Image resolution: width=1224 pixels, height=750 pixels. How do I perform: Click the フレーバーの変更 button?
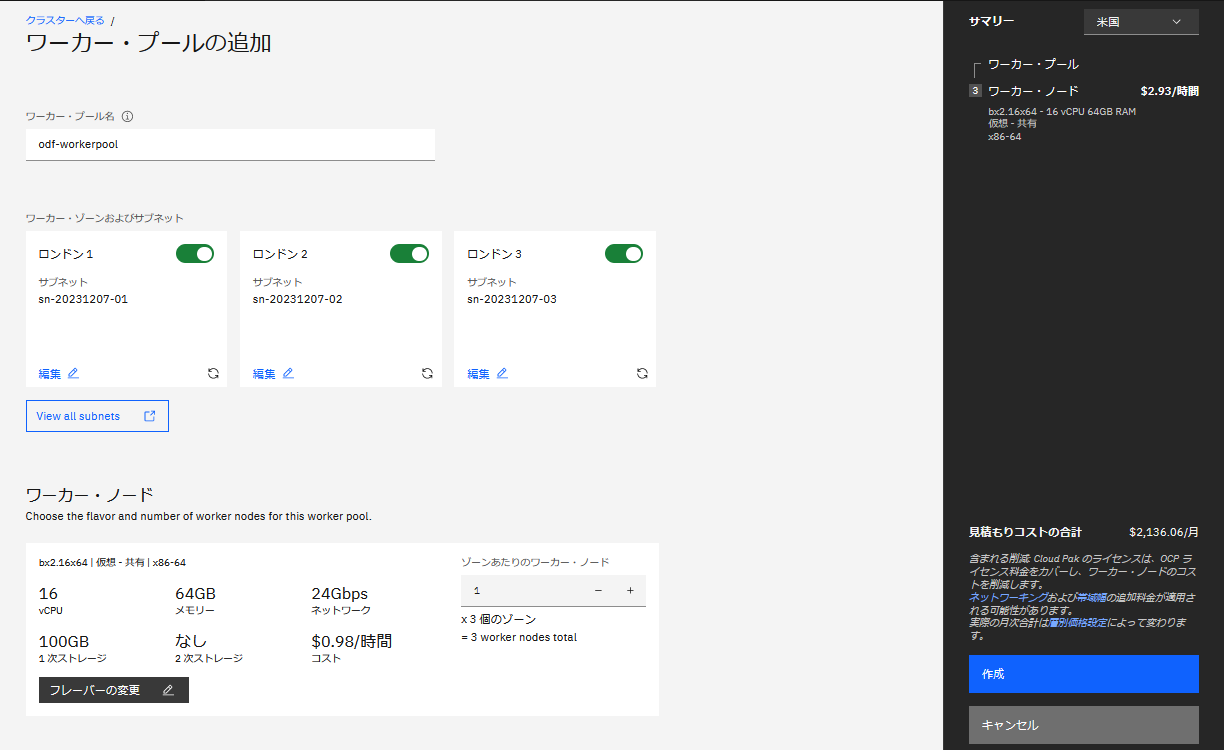pyautogui.click(x=114, y=690)
